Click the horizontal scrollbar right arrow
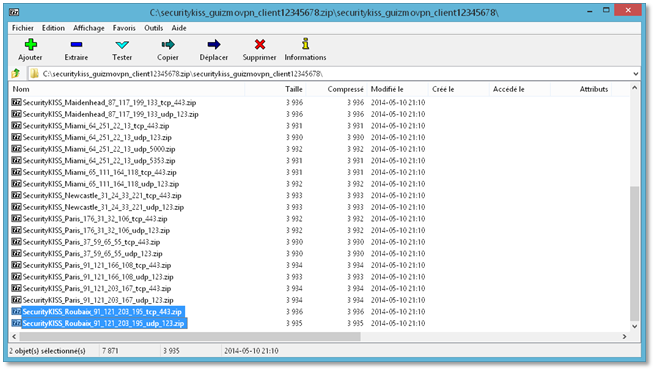This screenshot has height=371, width=655. pyautogui.click(x=625, y=336)
